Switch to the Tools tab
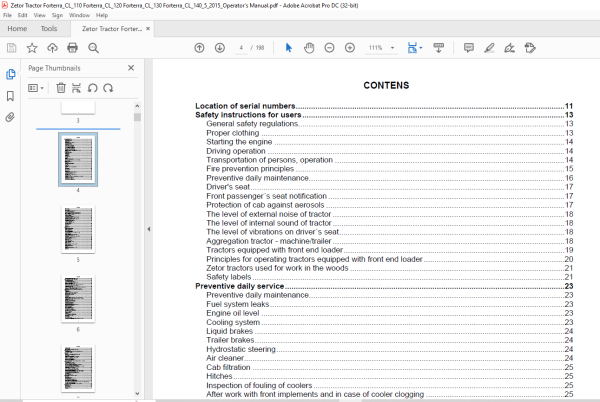Image resolution: width=600 pixels, height=402 pixels. coord(49,29)
